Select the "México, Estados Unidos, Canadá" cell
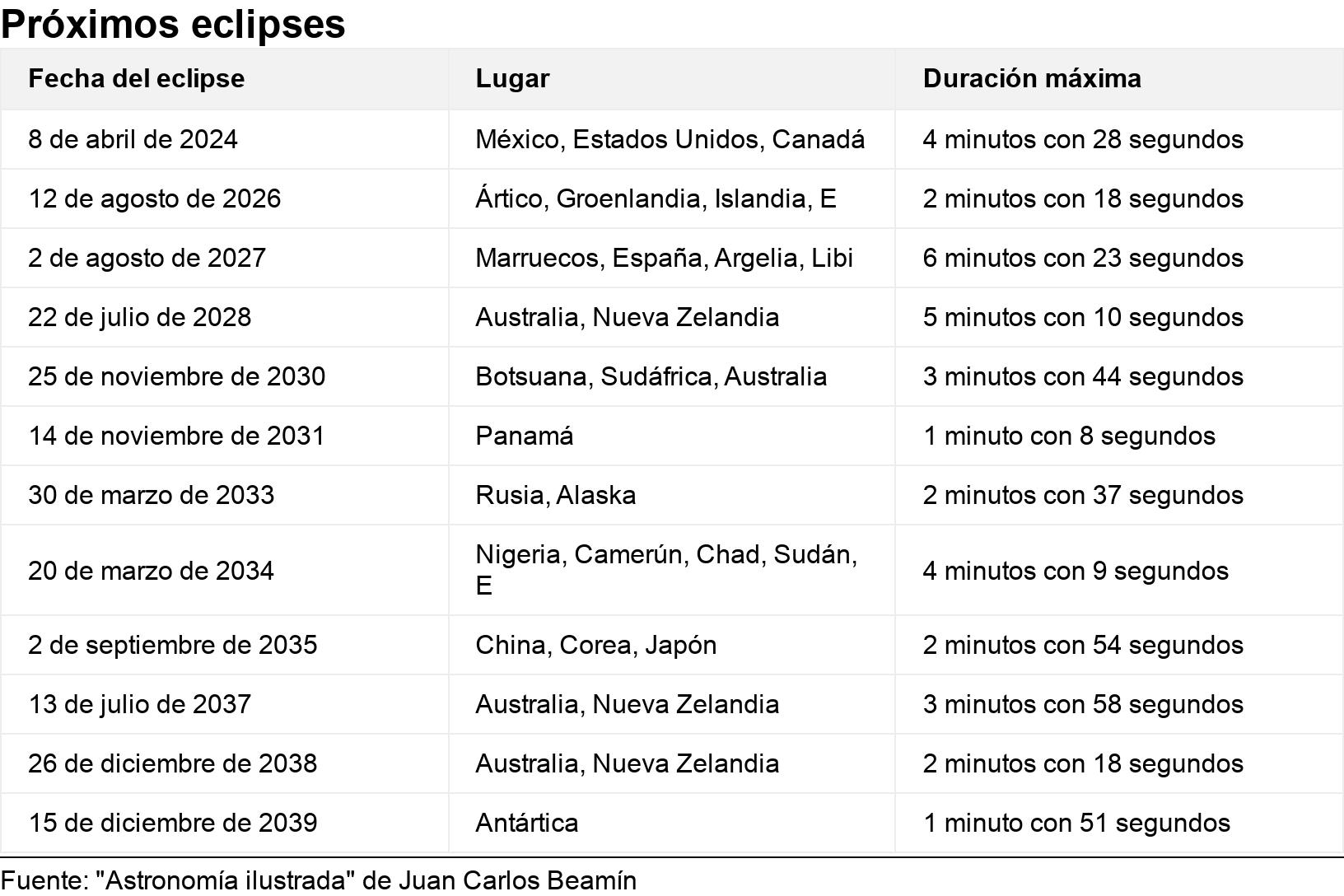 (x=670, y=139)
